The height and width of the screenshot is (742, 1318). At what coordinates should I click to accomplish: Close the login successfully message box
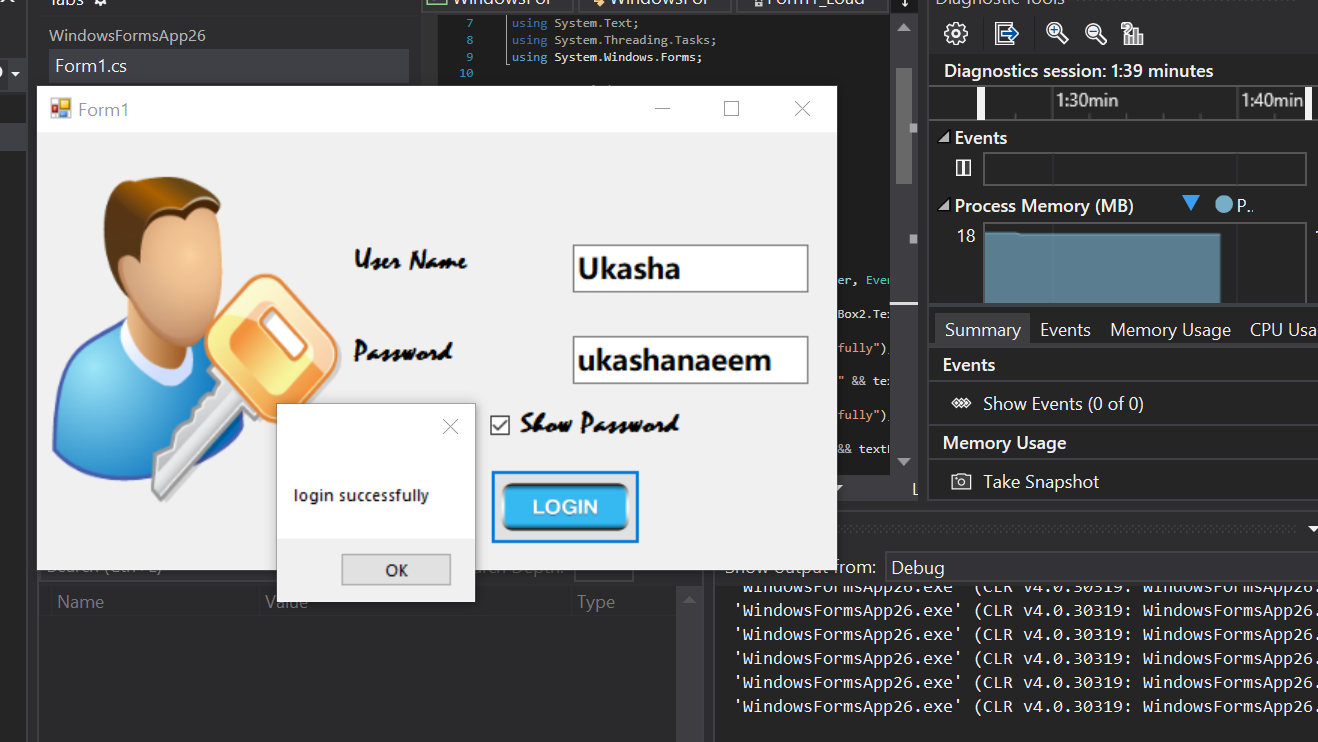pos(450,427)
